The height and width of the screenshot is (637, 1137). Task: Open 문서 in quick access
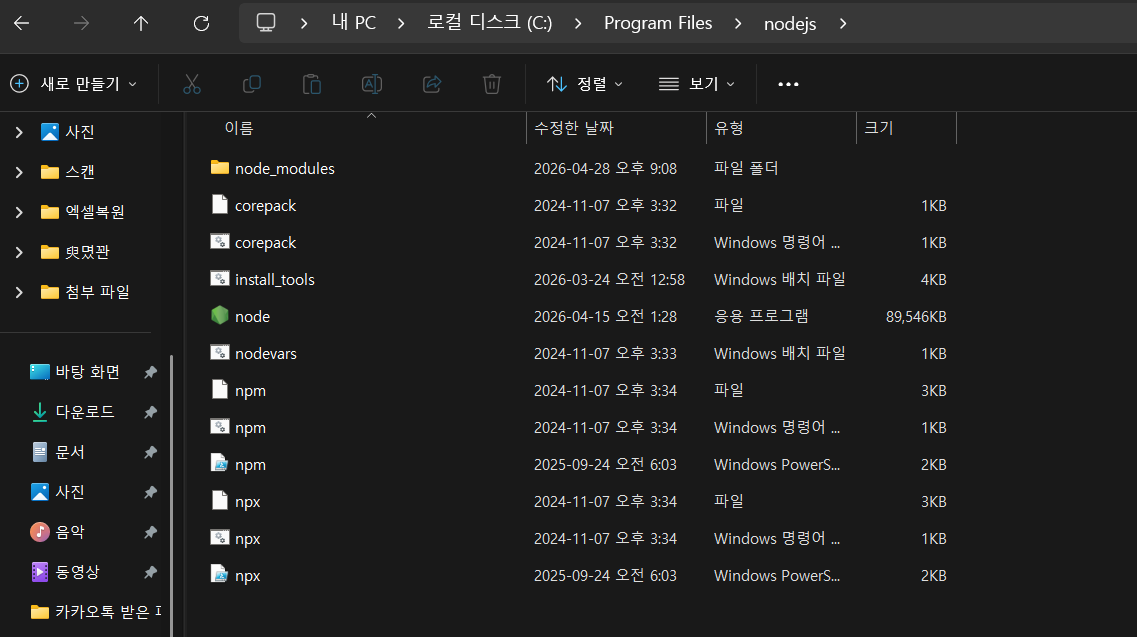[70, 452]
